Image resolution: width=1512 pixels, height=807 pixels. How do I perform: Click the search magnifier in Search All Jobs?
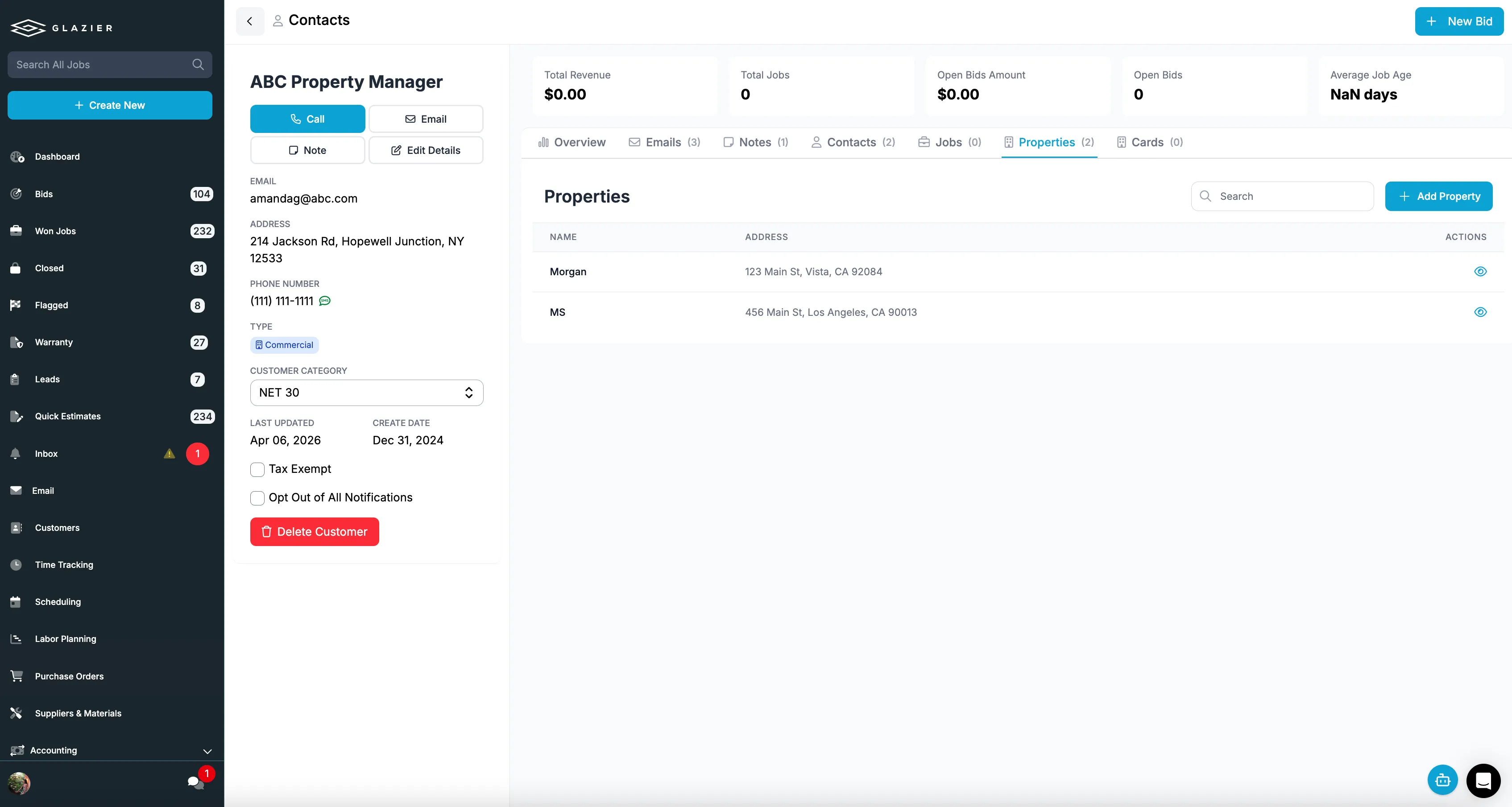pyautogui.click(x=198, y=65)
